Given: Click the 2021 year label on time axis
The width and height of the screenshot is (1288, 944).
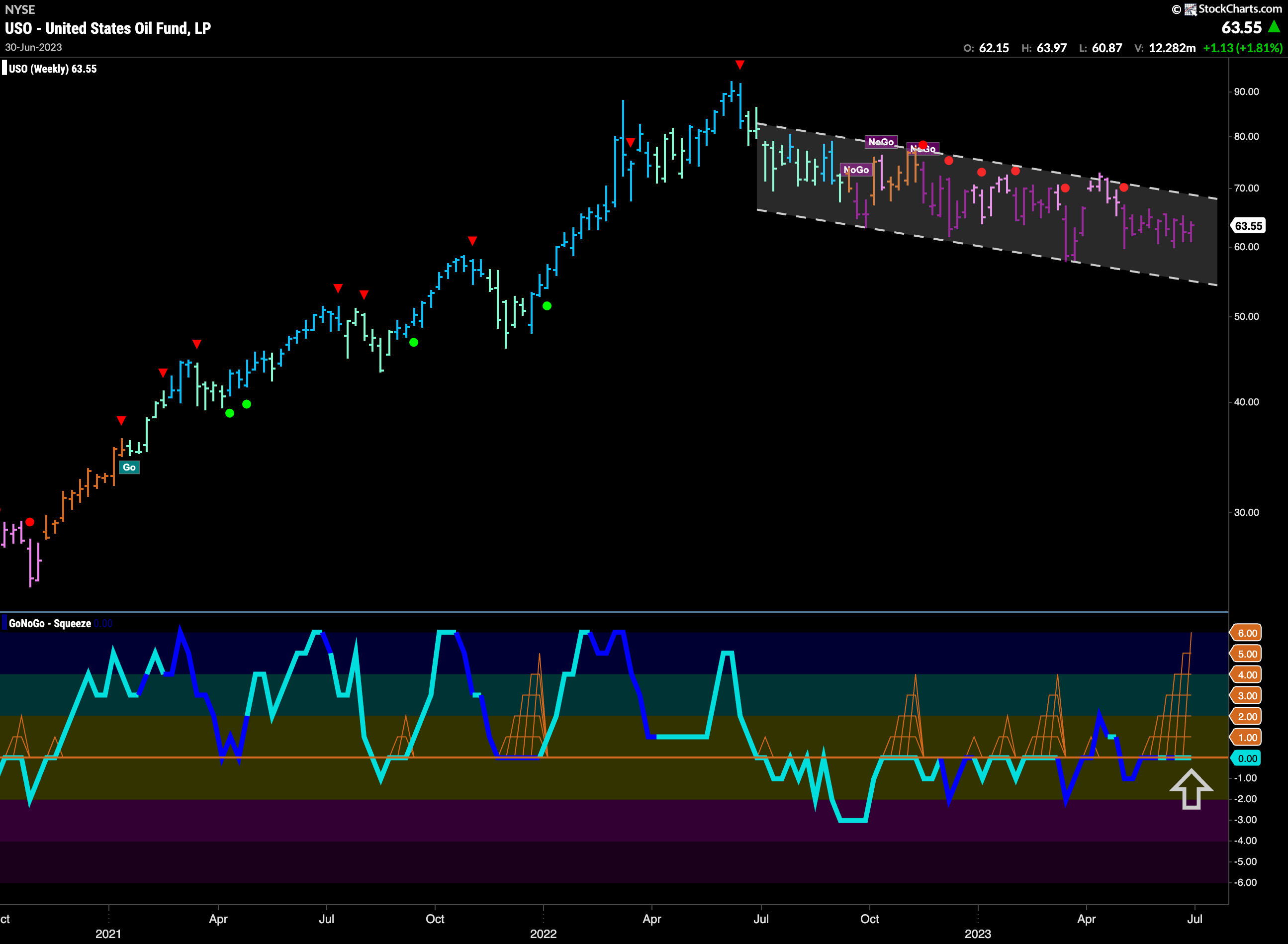Looking at the screenshot, I should [x=108, y=934].
